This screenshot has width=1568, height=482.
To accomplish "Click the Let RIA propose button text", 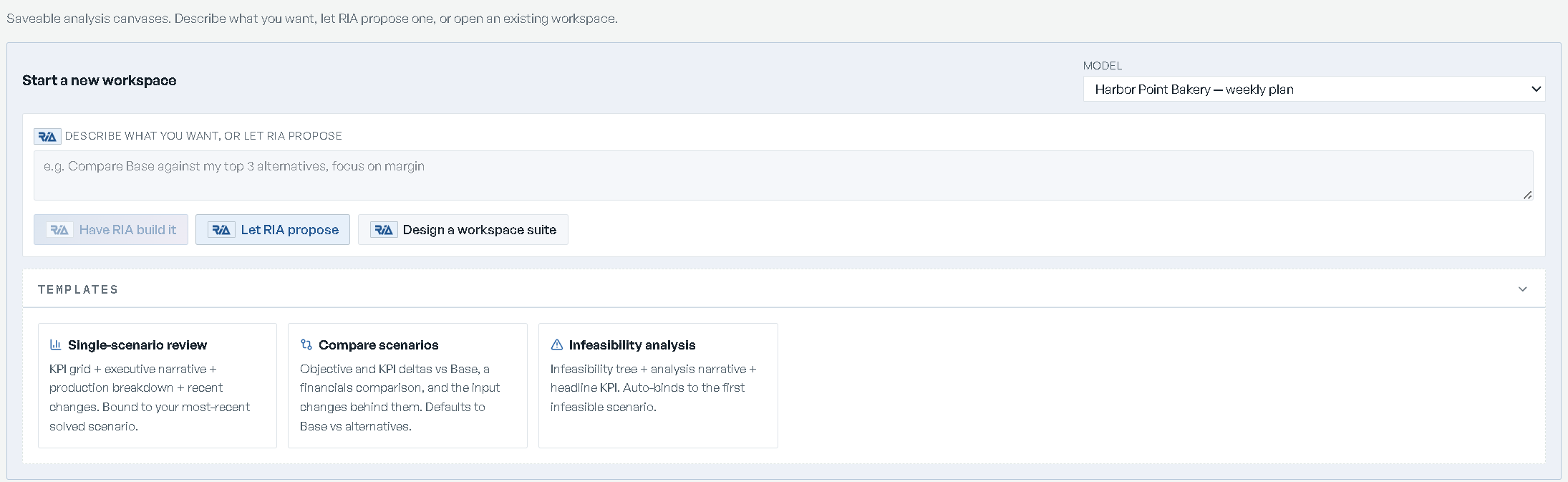I will point(290,230).
